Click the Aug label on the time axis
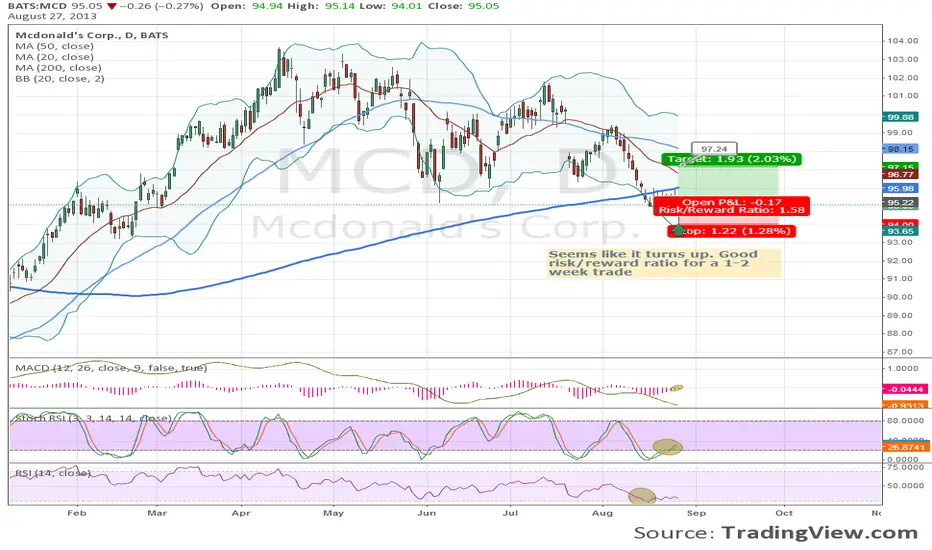The width and height of the screenshot is (932, 550). (603, 513)
